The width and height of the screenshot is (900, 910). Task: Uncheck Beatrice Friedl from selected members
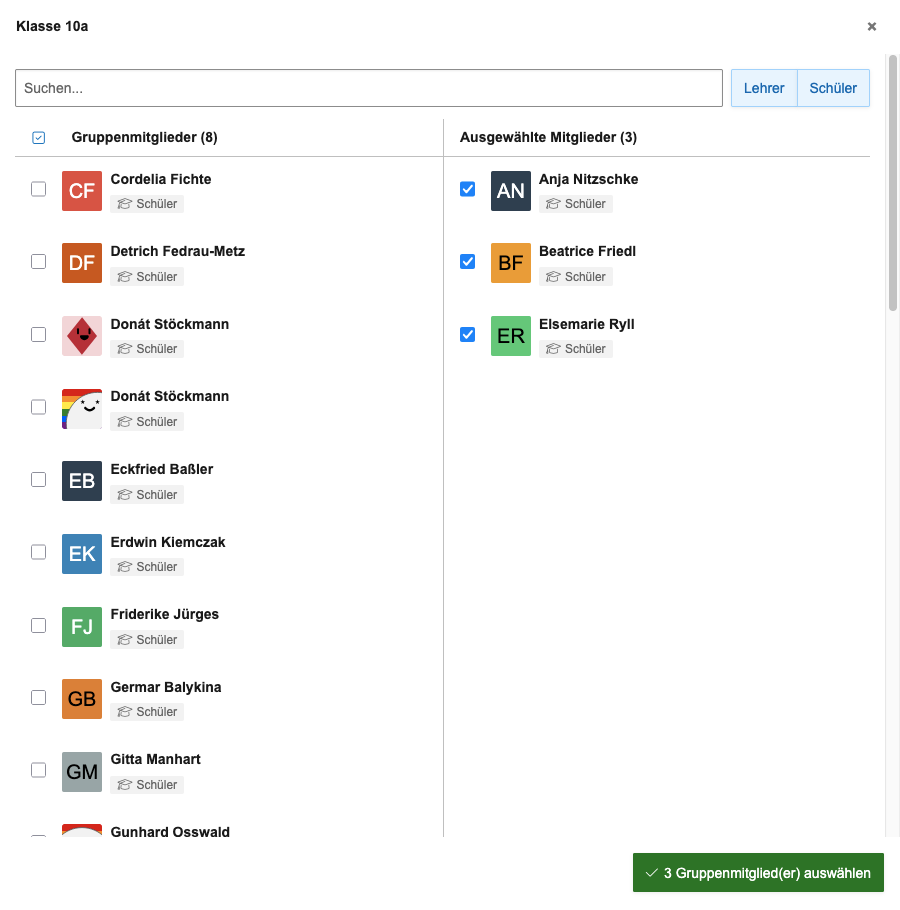[x=468, y=262]
